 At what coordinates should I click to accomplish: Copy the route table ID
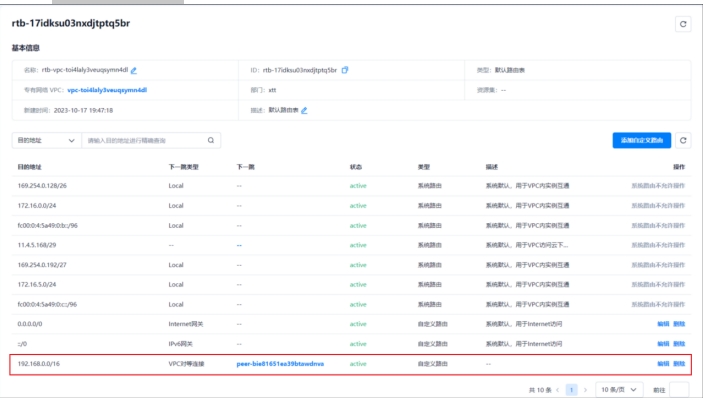coord(345,70)
